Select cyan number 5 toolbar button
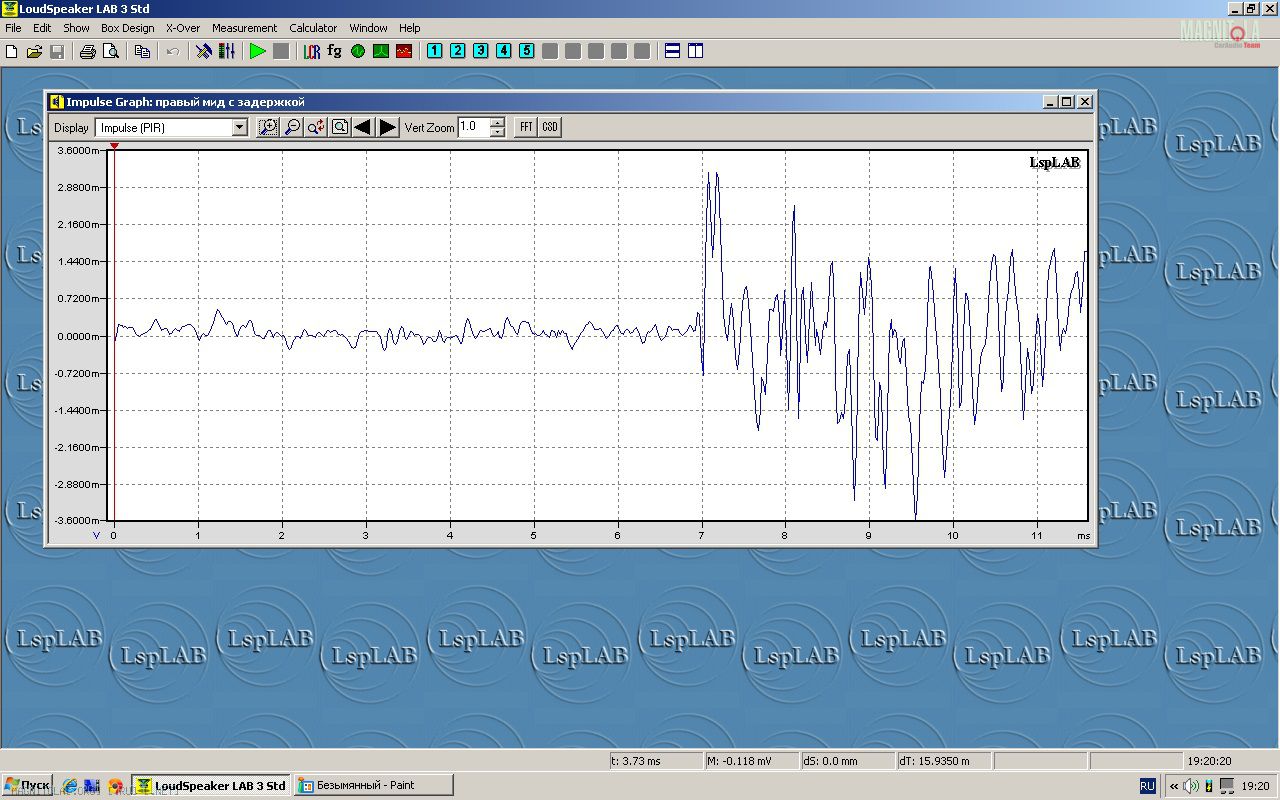The width and height of the screenshot is (1280, 800). (x=526, y=51)
